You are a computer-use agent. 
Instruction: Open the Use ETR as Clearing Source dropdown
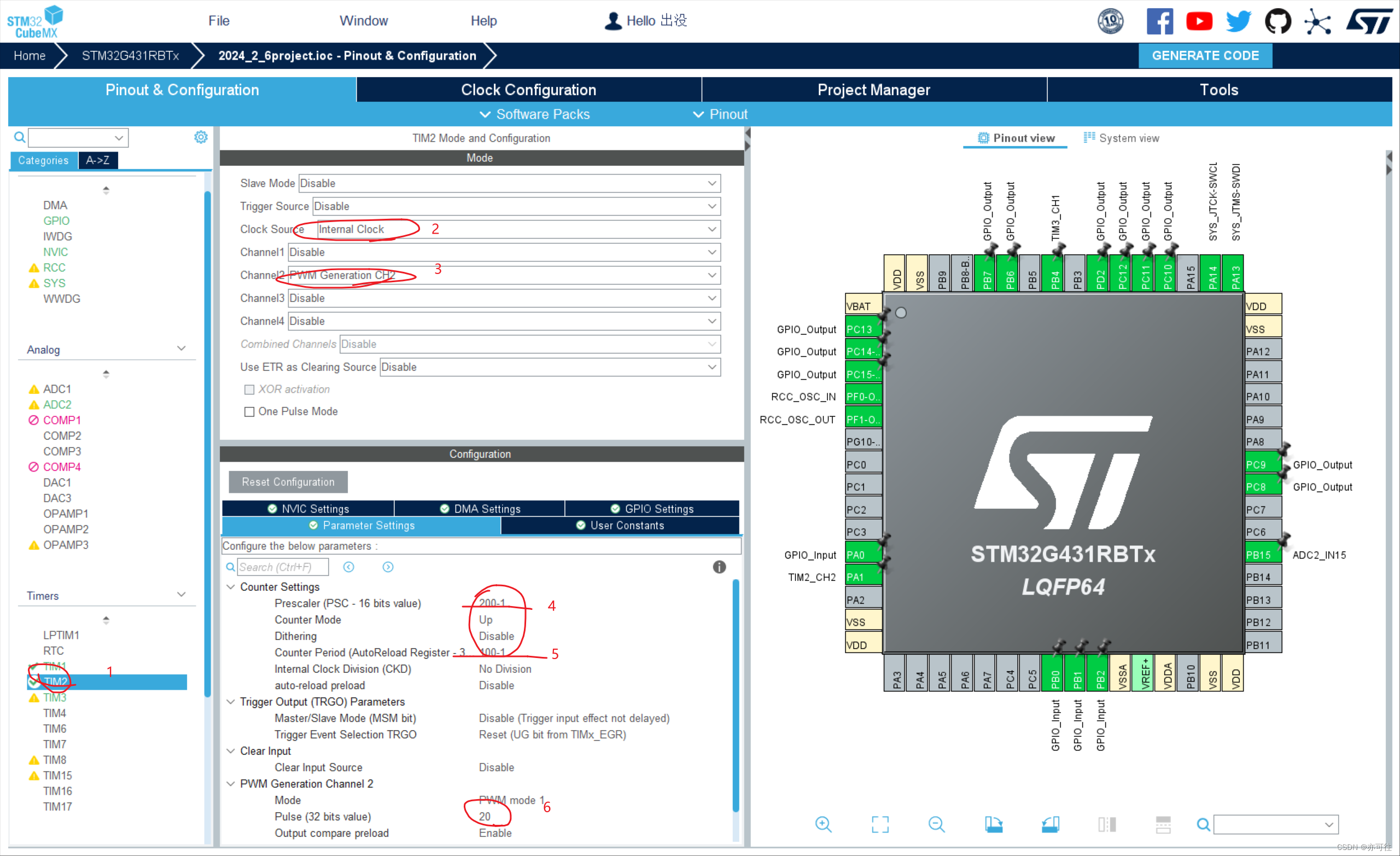pyautogui.click(x=550, y=367)
